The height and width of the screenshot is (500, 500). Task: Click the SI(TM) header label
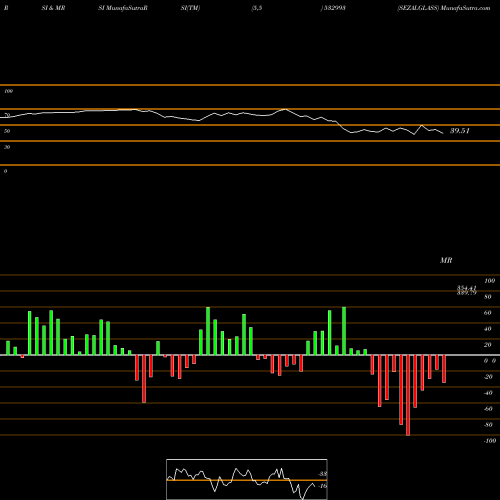(x=190, y=8)
